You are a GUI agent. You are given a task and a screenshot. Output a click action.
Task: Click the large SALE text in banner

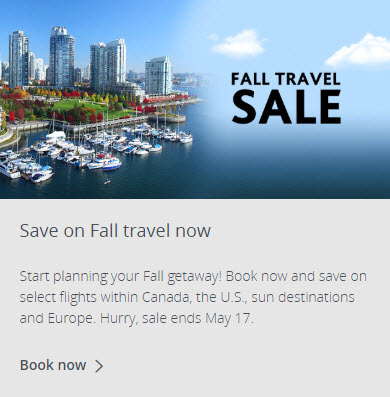[x=286, y=107]
